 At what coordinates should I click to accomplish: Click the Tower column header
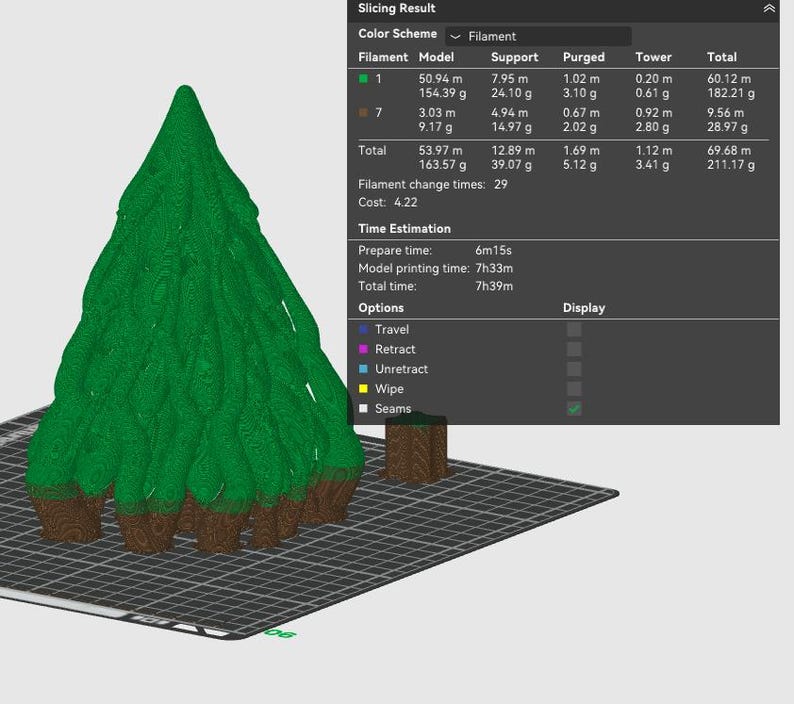point(653,57)
